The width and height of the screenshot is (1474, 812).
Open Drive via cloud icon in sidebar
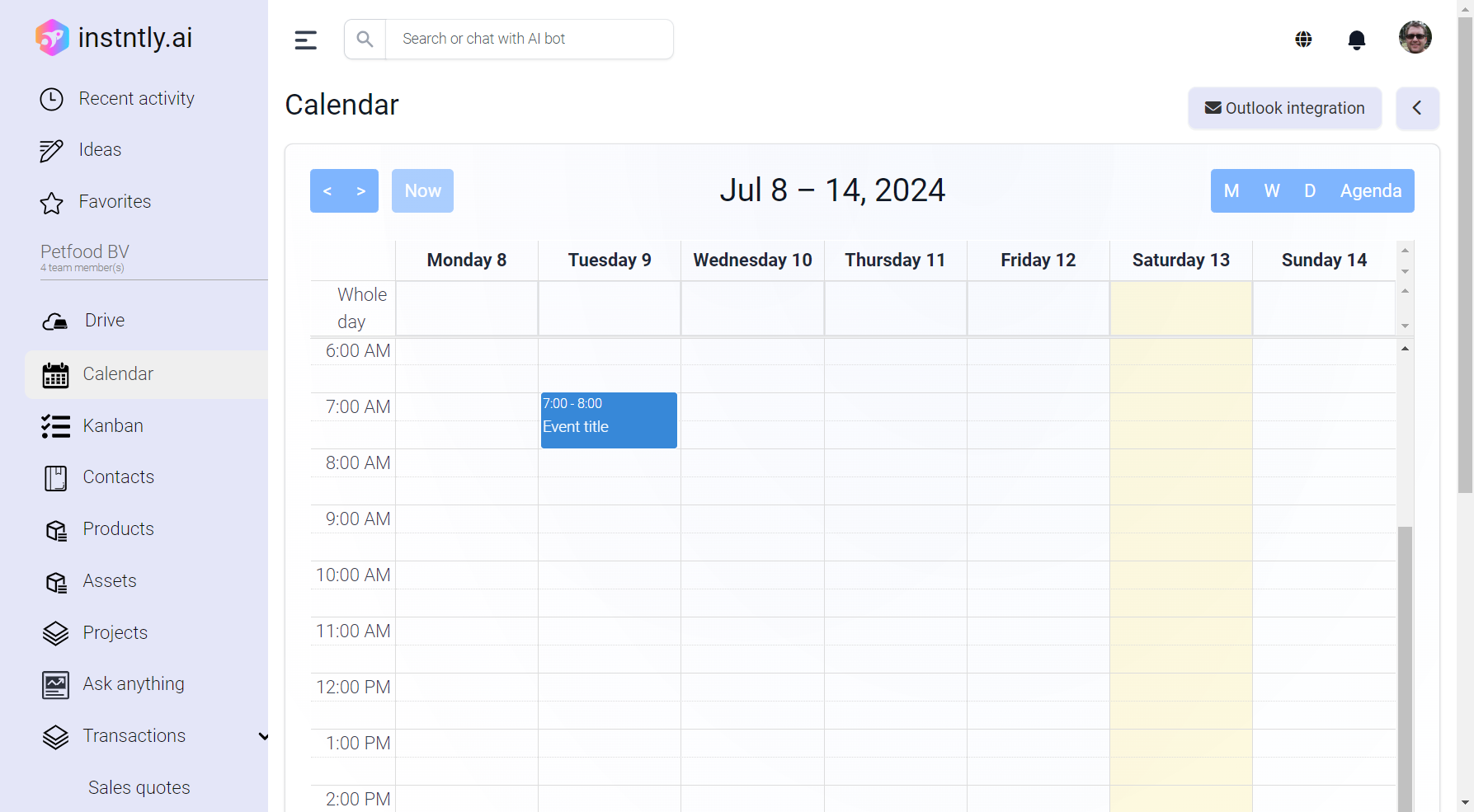point(55,322)
